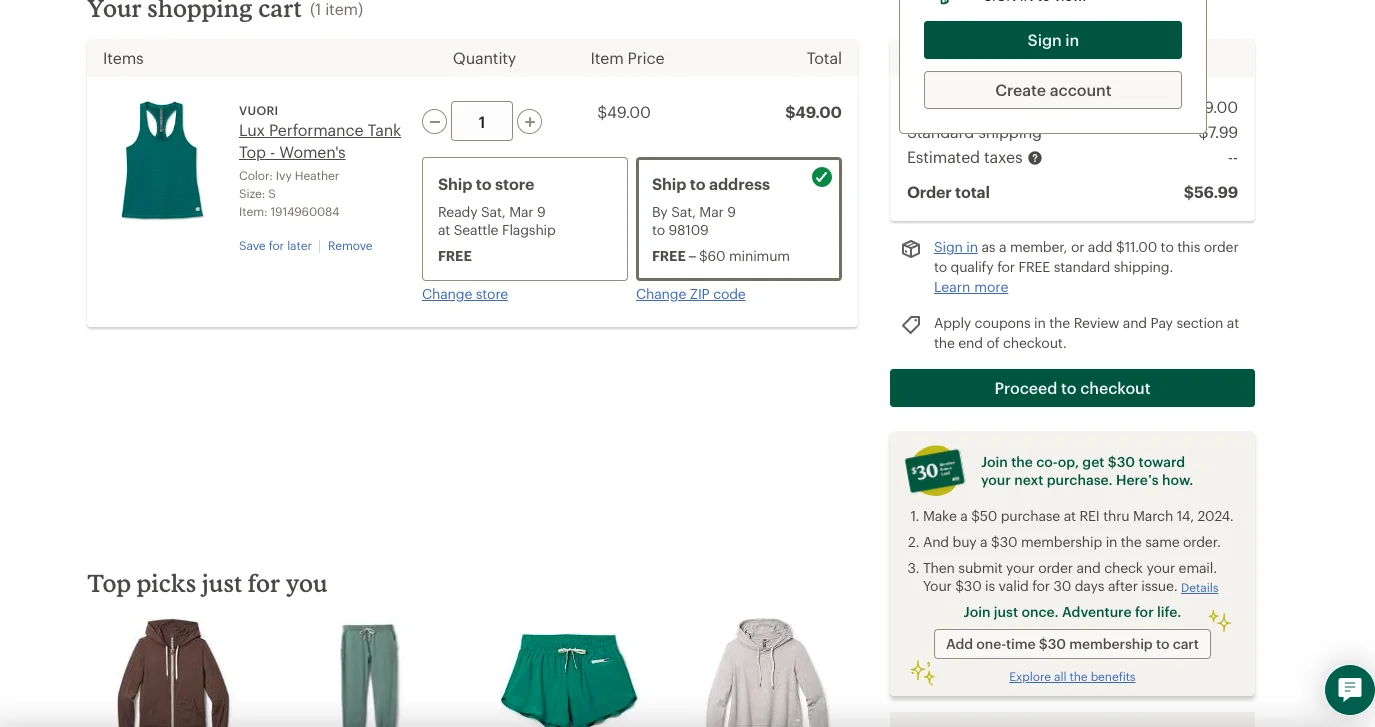Select the Ship to address option
Viewport: 1375px width, 727px height.
coord(739,219)
